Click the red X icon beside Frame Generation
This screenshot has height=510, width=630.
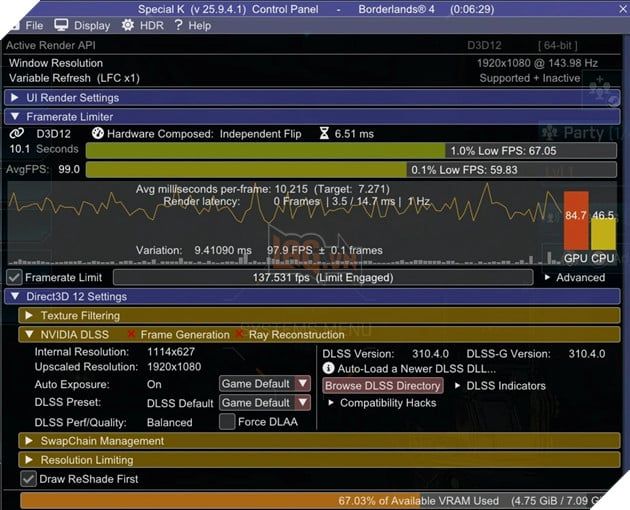(x=131, y=334)
